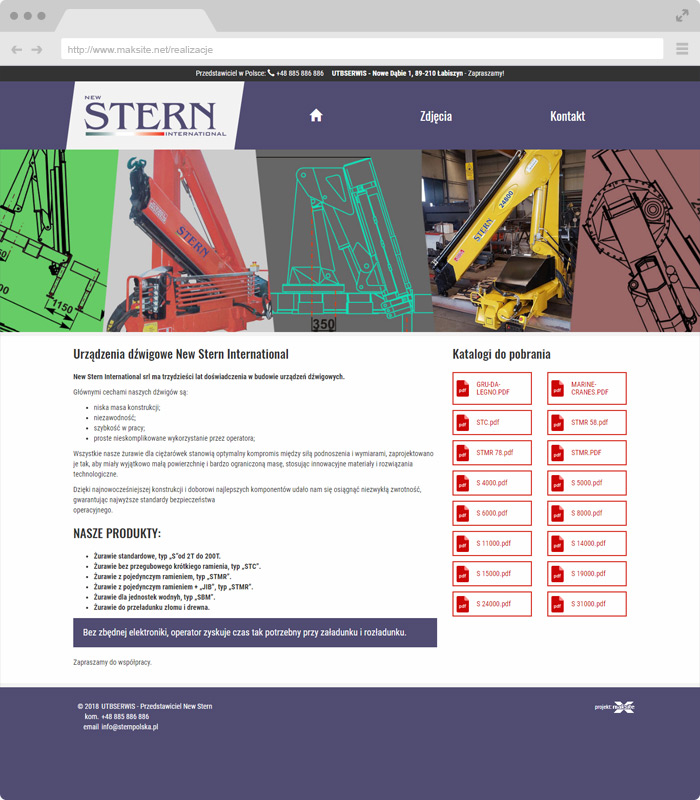
Task: Click the browser forward arrow
Action: 37,49
